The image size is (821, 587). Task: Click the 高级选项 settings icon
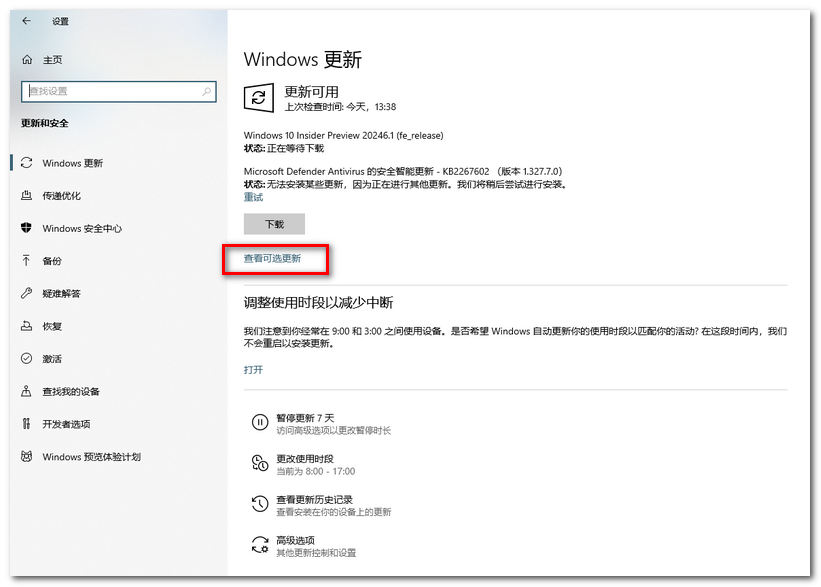point(259,545)
